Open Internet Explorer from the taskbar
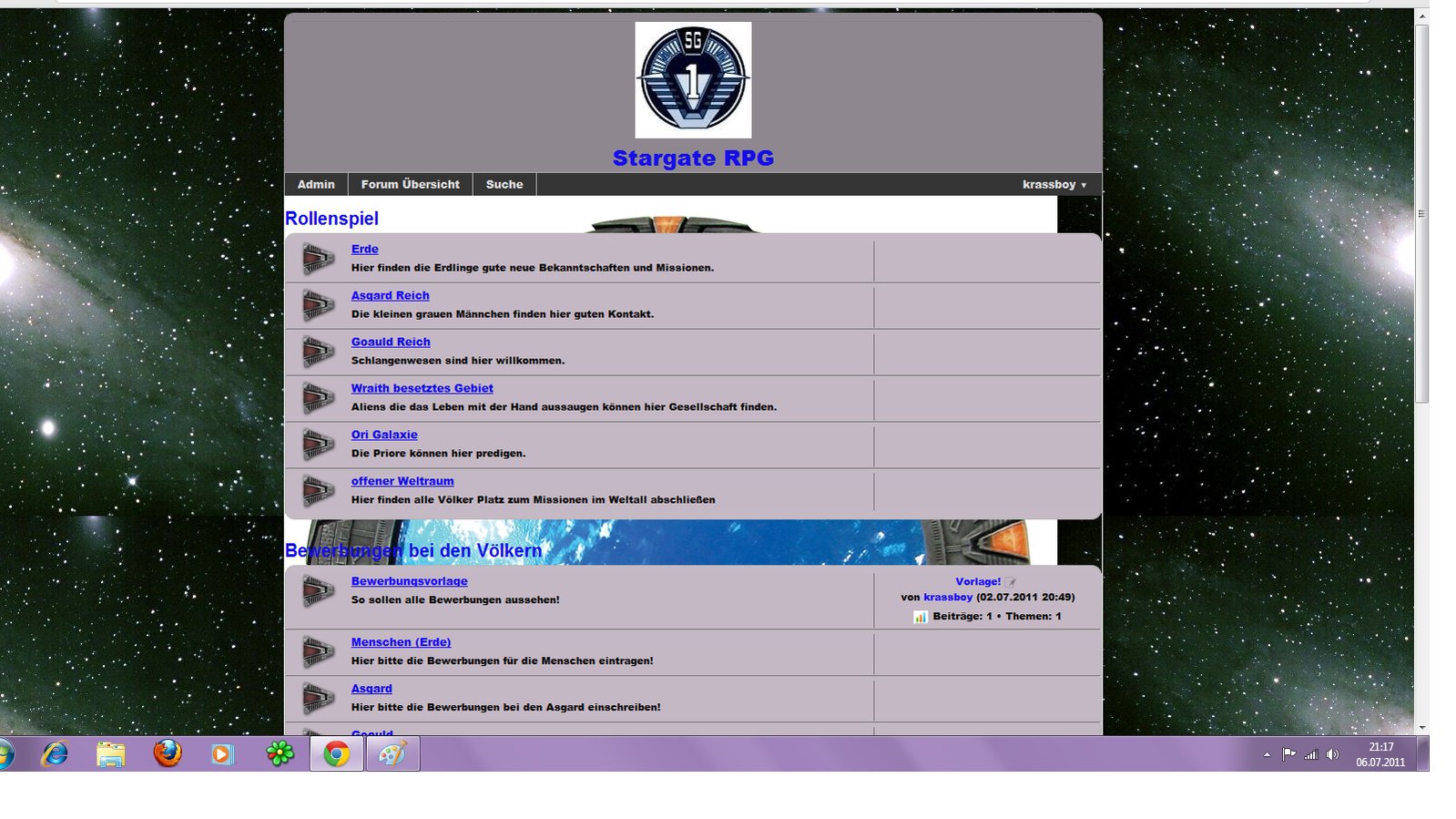1456x819 pixels. [x=55, y=754]
